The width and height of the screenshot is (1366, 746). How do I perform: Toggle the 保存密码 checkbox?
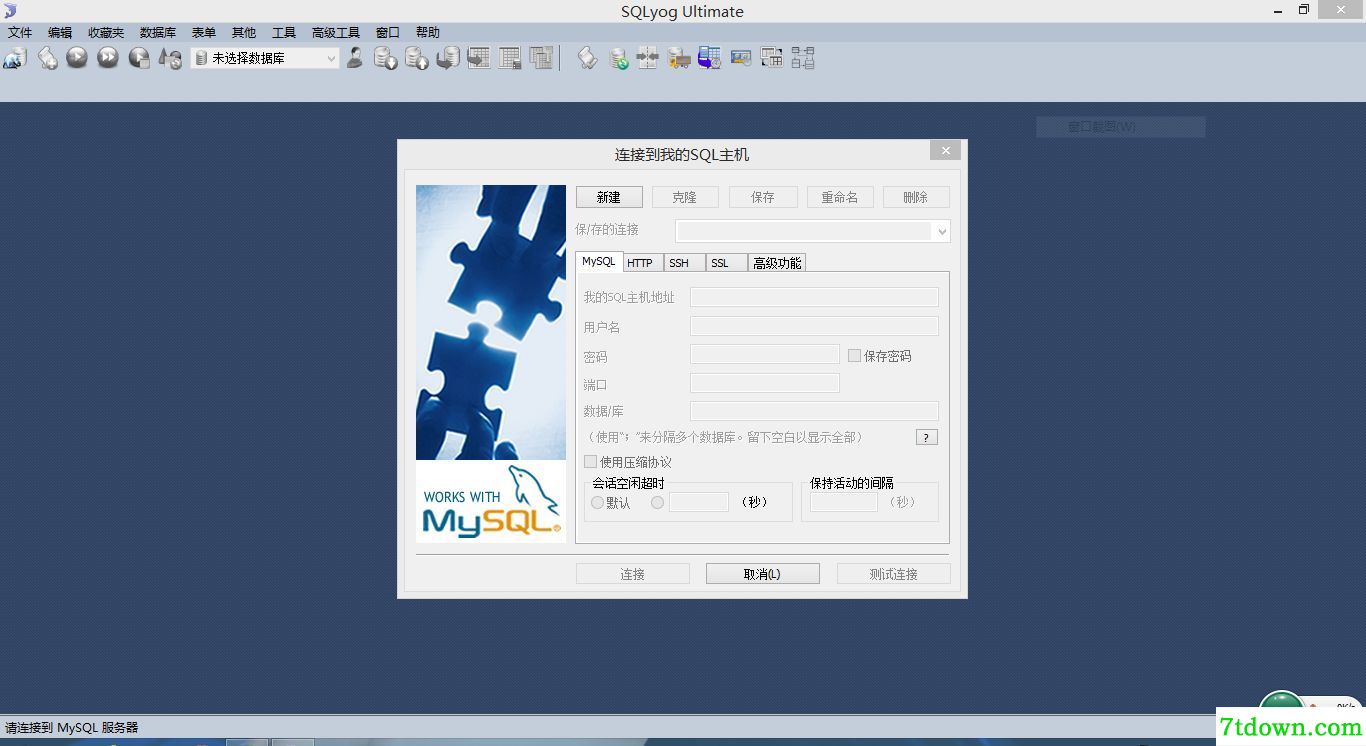[854, 355]
